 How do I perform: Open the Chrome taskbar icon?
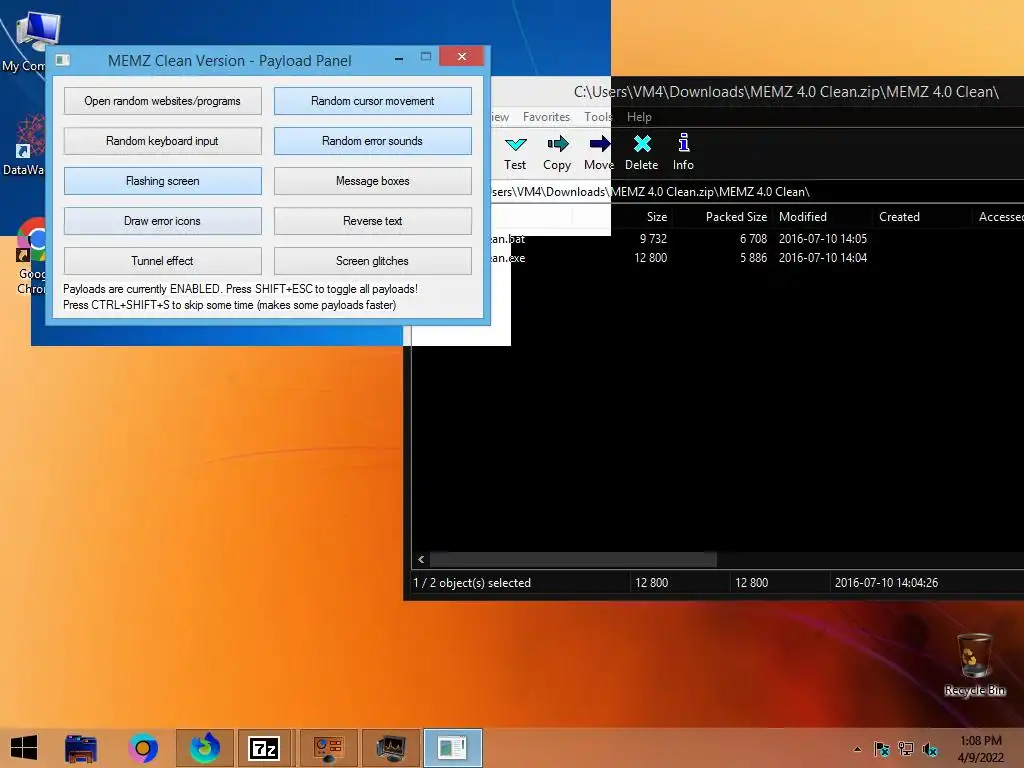point(143,748)
